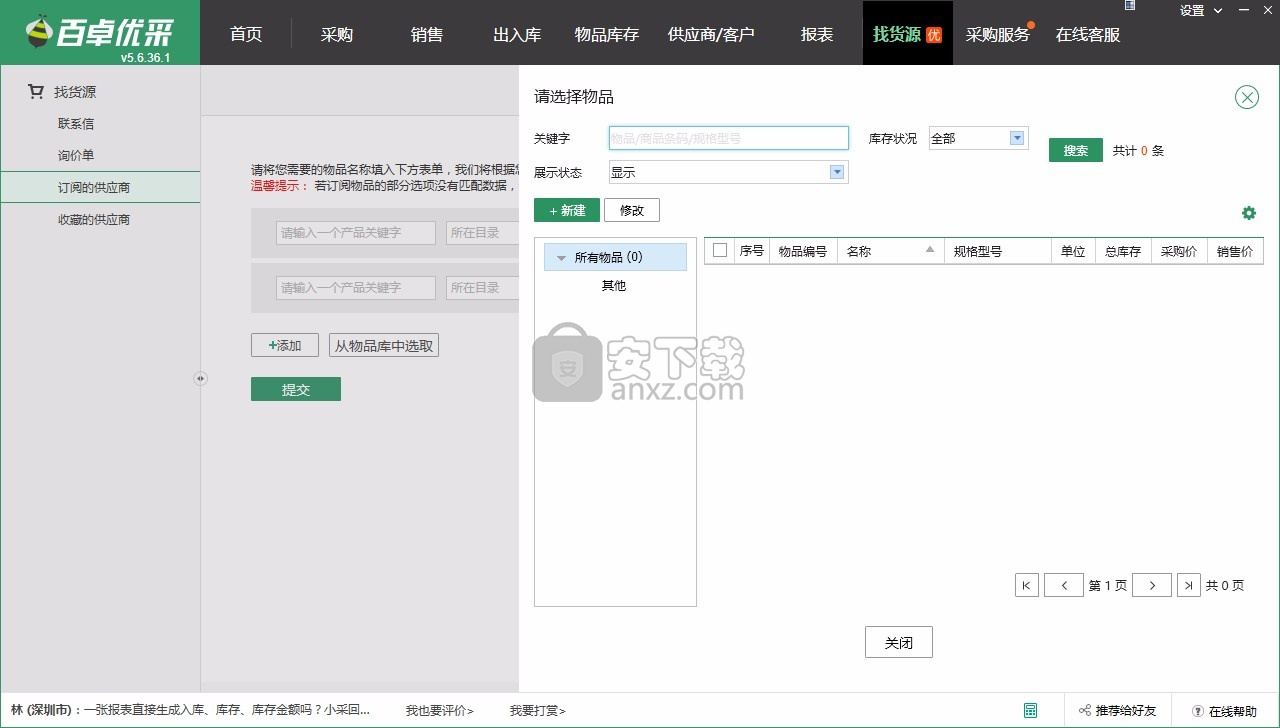The width and height of the screenshot is (1280, 728).
Task: Open the 首页 menu
Action: tap(246, 34)
